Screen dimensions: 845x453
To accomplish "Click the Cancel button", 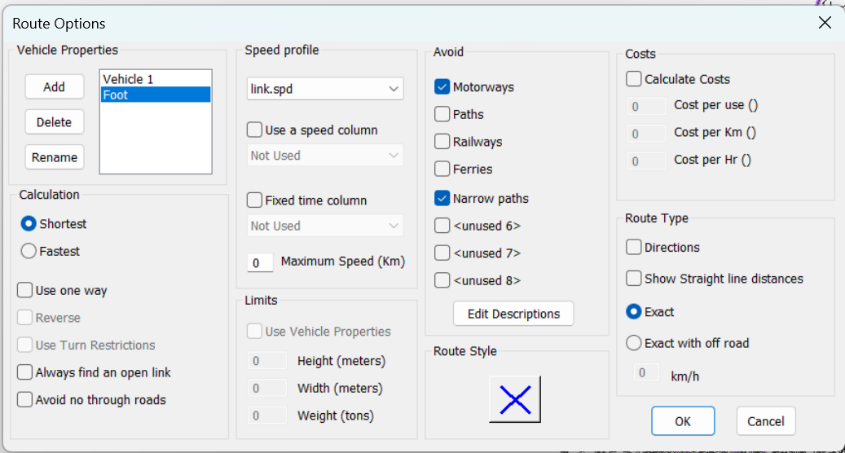I will (x=766, y=421).
